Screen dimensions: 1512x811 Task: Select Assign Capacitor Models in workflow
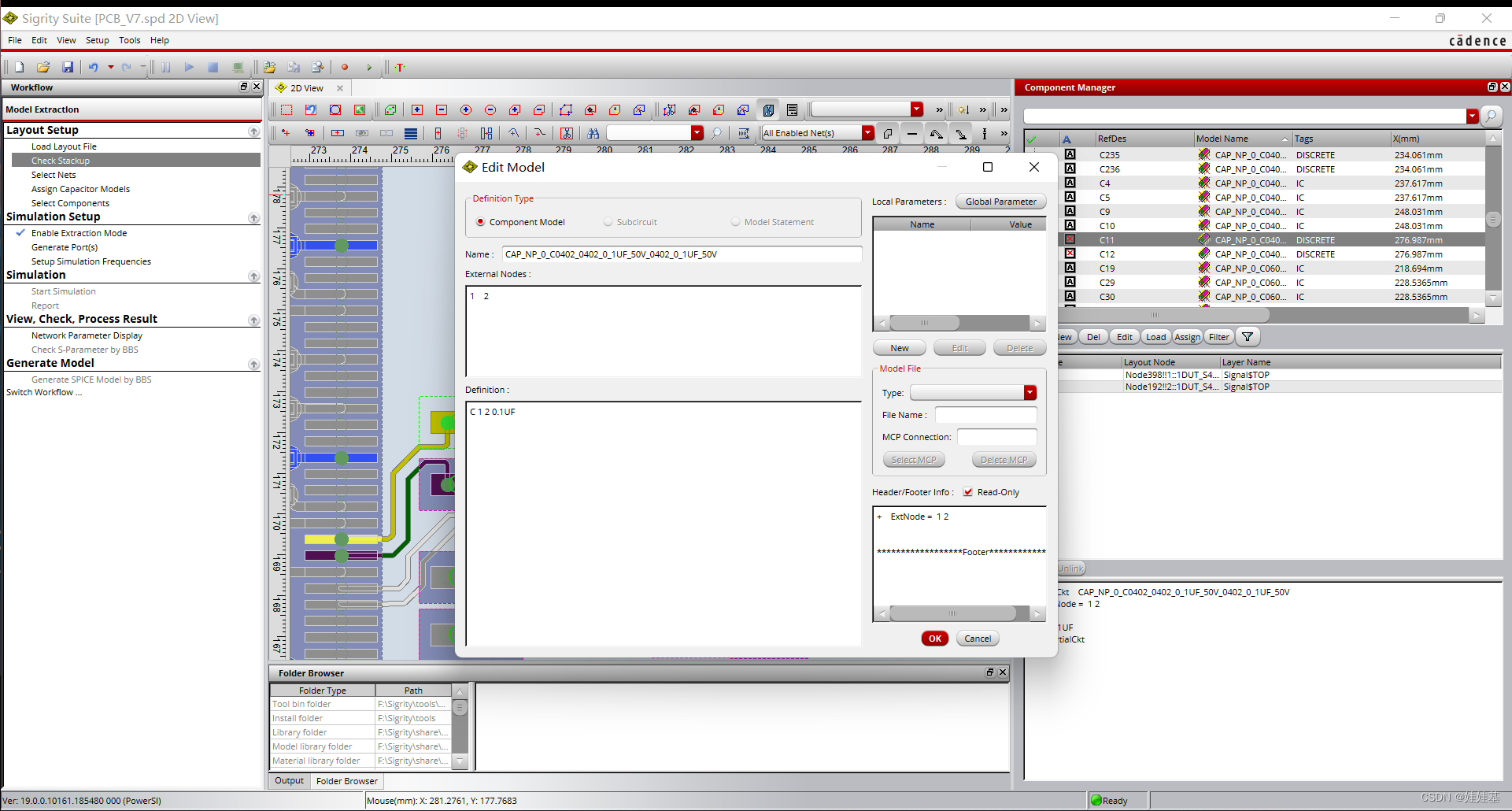coord(80,189)
